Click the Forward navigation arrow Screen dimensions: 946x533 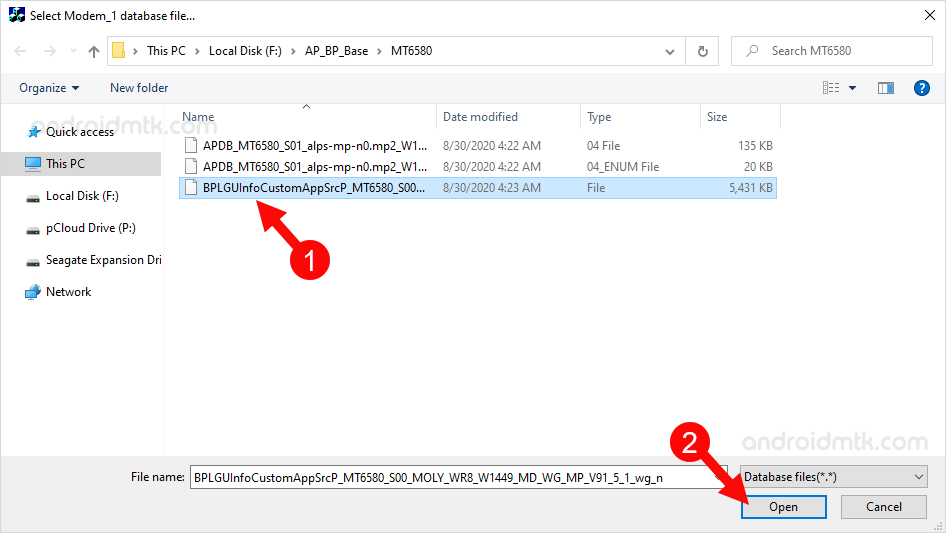click(49, 51)
